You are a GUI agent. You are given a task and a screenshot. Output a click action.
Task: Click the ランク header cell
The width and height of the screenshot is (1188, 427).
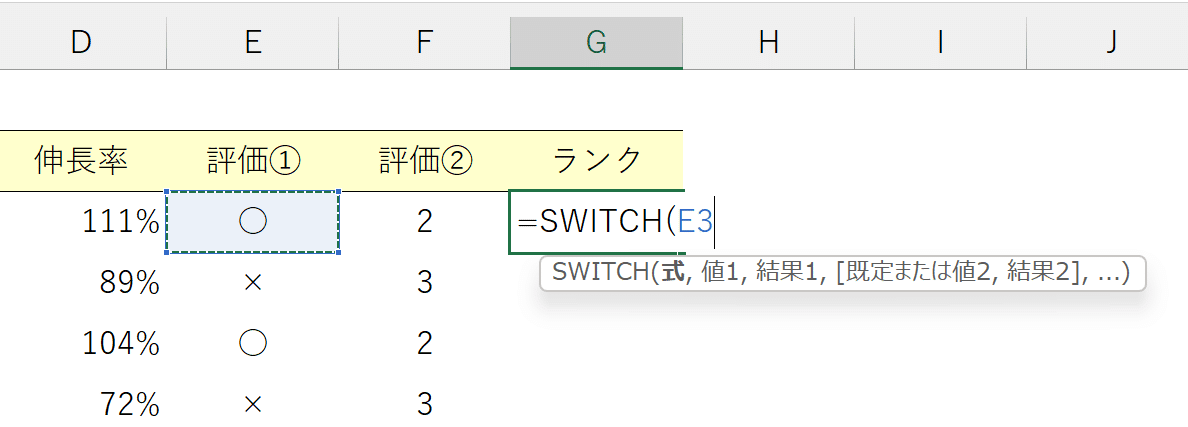click(596, 161)
